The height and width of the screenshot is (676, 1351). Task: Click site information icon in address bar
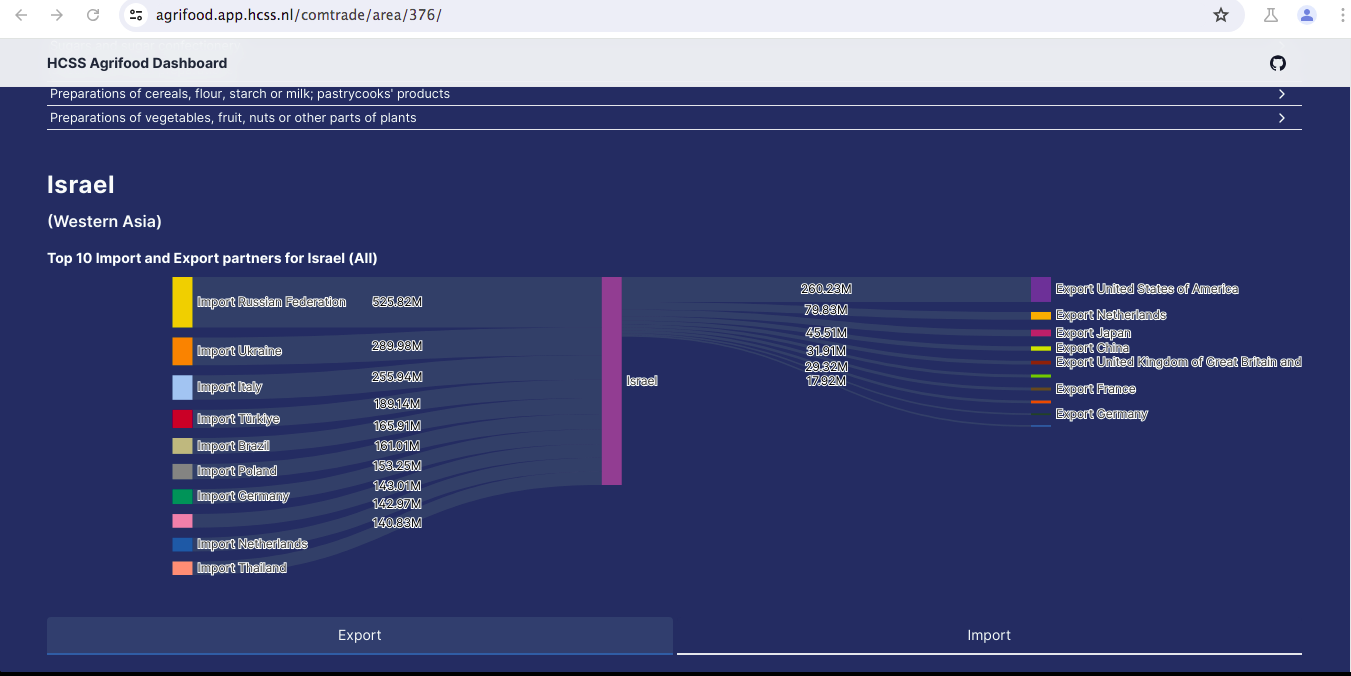137,15
